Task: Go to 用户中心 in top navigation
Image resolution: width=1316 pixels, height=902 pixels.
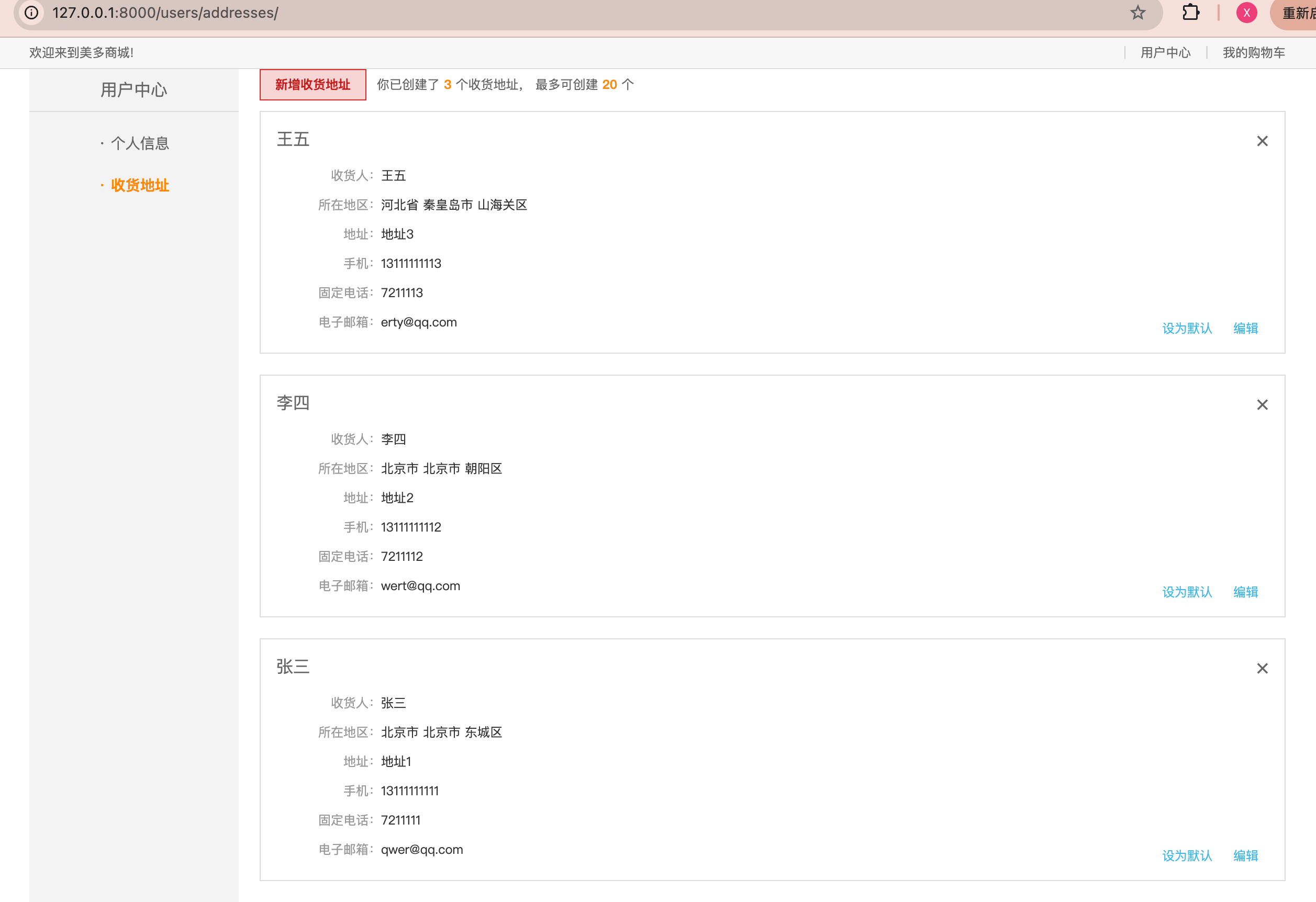Action: point(1165,53)
